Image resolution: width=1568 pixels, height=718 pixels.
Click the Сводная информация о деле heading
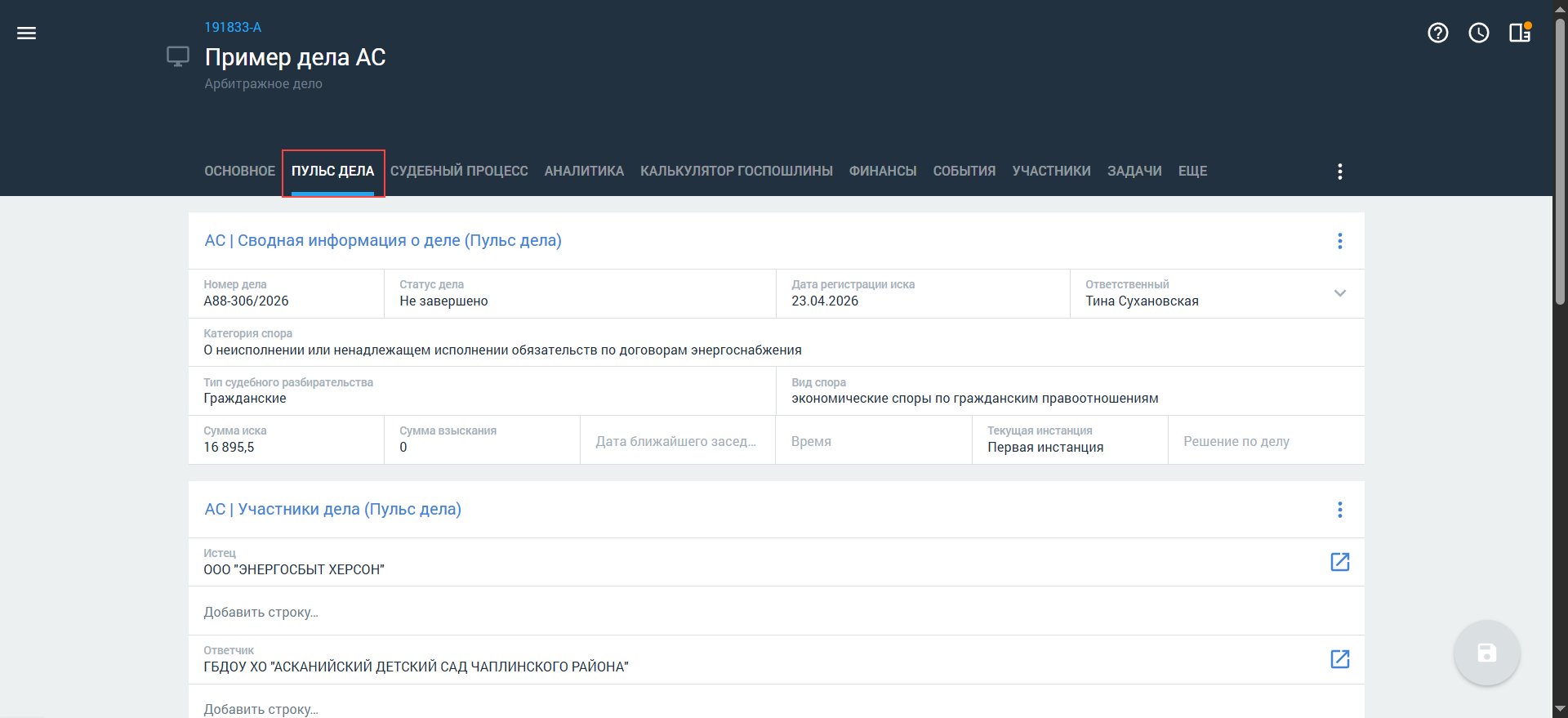(x=383, y=241)
